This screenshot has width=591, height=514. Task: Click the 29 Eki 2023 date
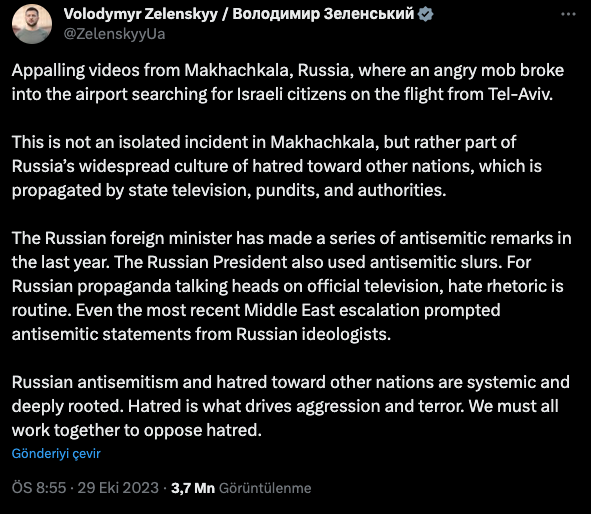point(118,488)
